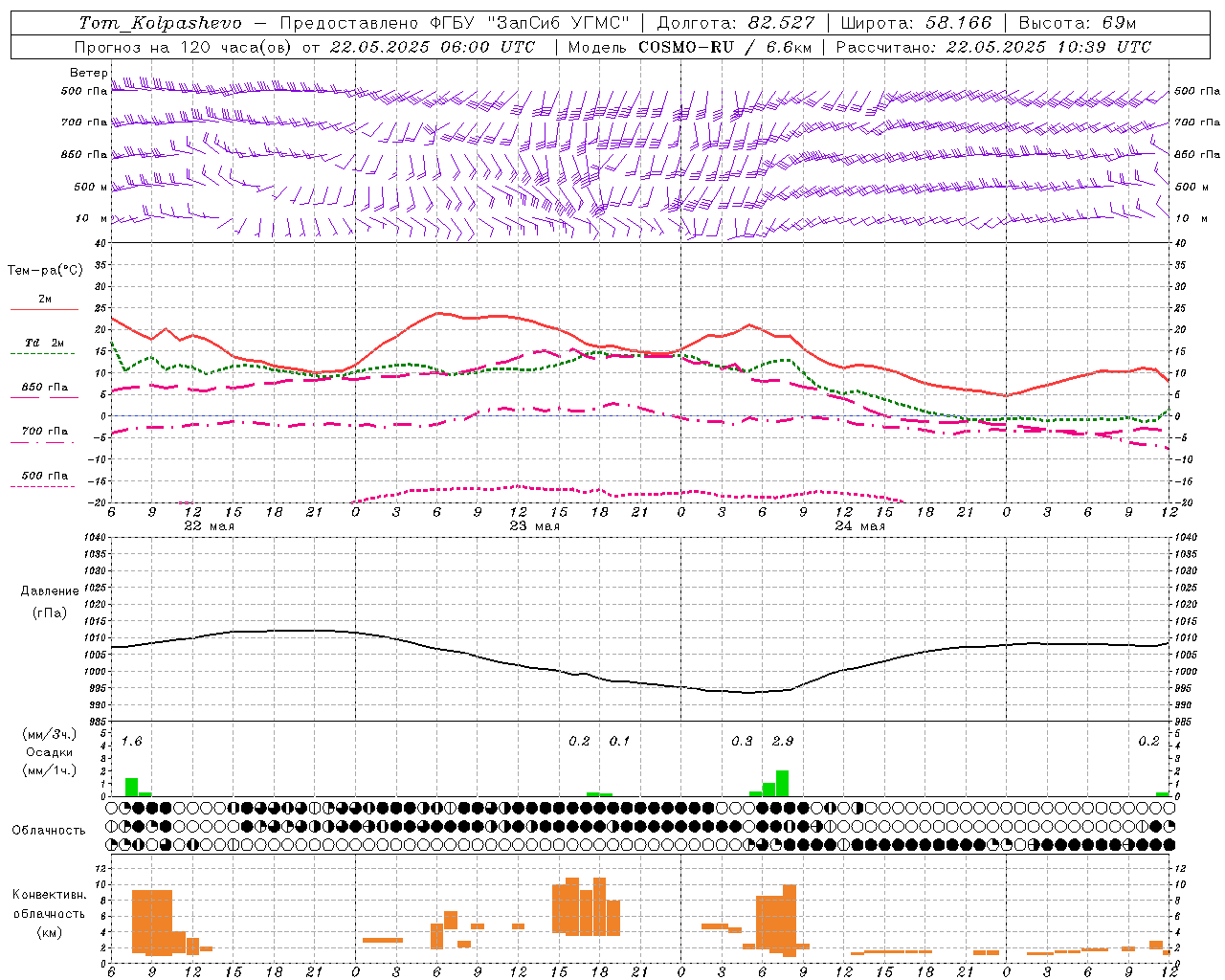Image resolution: width=1225 pixels, height=980 pixels.
Task: Click the Облачность row label
Action: [49, 830]
